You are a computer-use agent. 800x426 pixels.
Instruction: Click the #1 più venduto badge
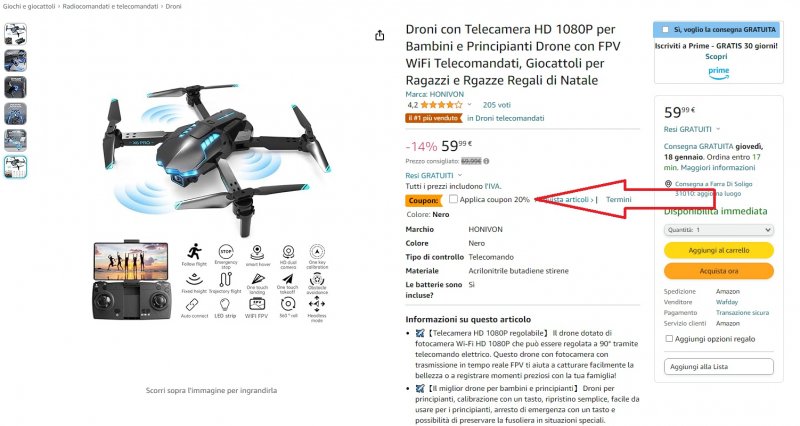[434, 118]
